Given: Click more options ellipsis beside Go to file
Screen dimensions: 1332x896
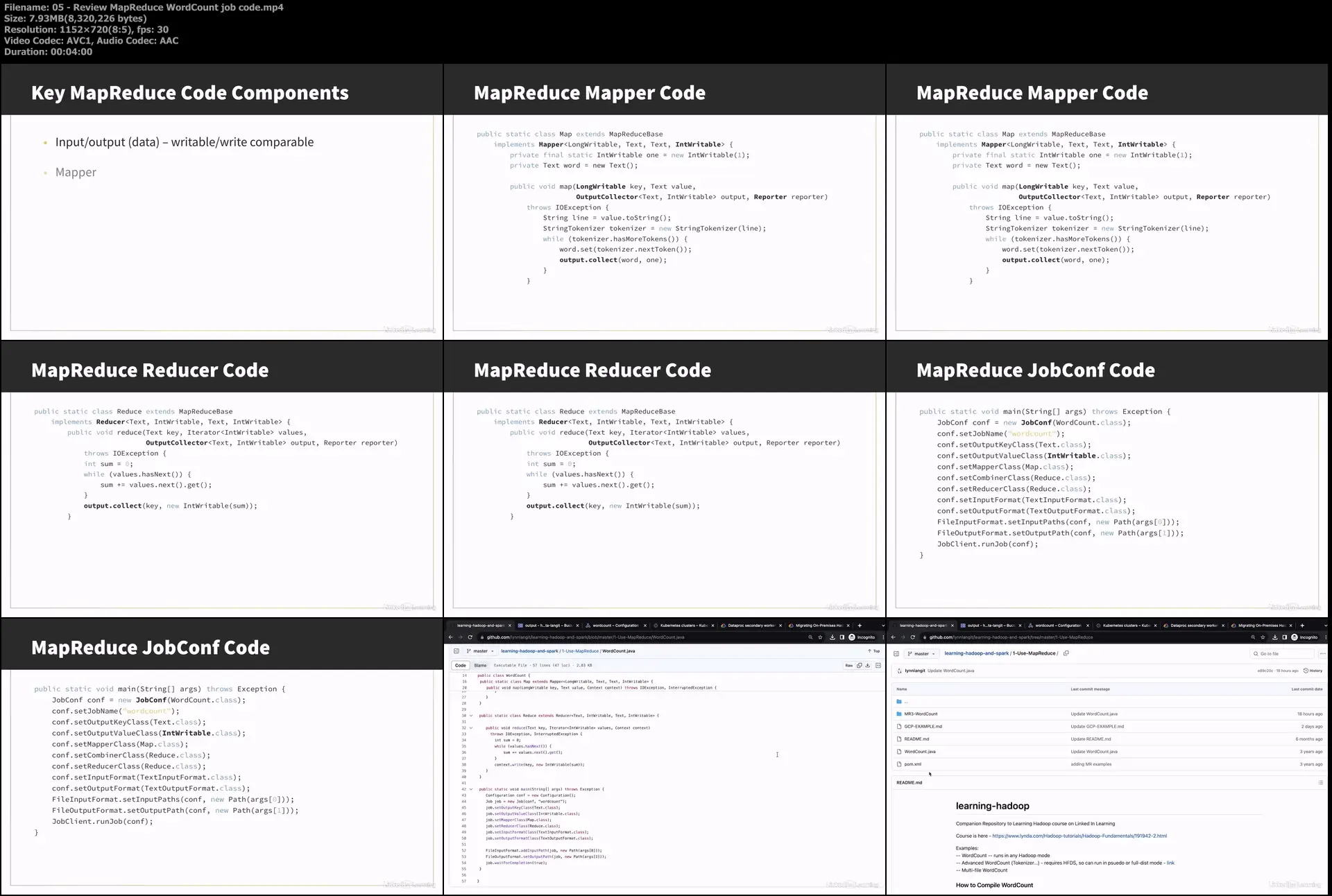Looking at the screenshot, I should pos(1322,653).
